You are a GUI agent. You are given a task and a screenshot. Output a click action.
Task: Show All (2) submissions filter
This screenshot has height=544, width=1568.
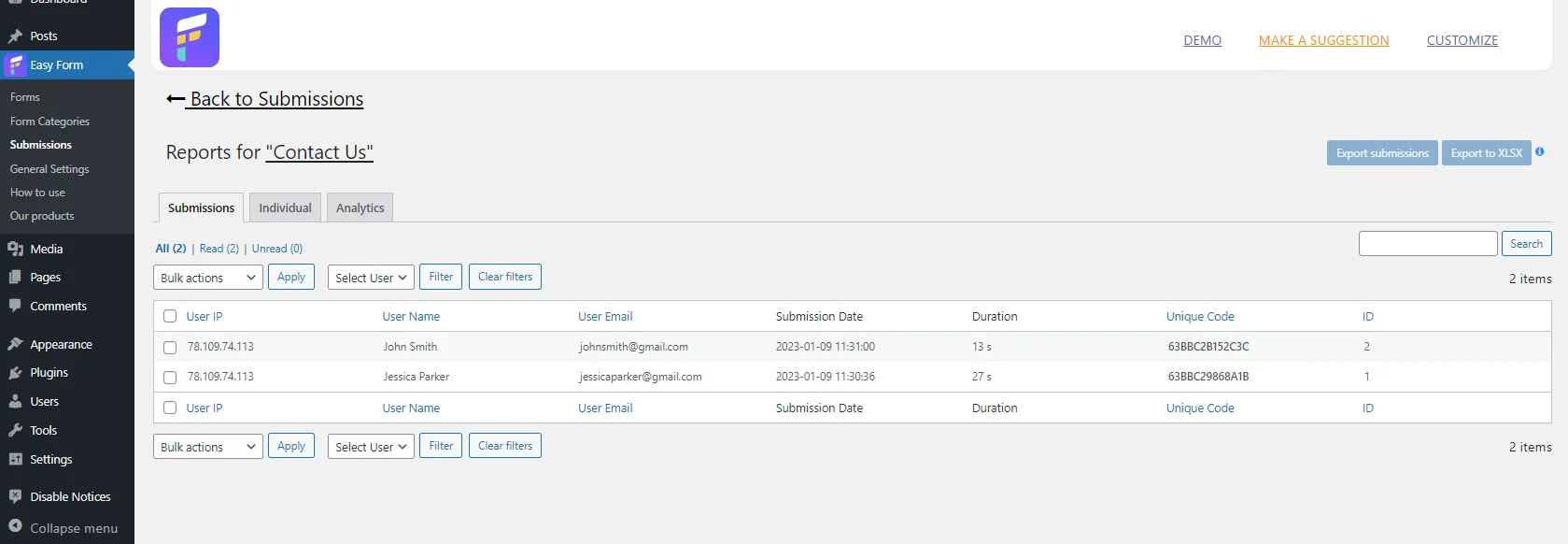[x=170, y=249]
